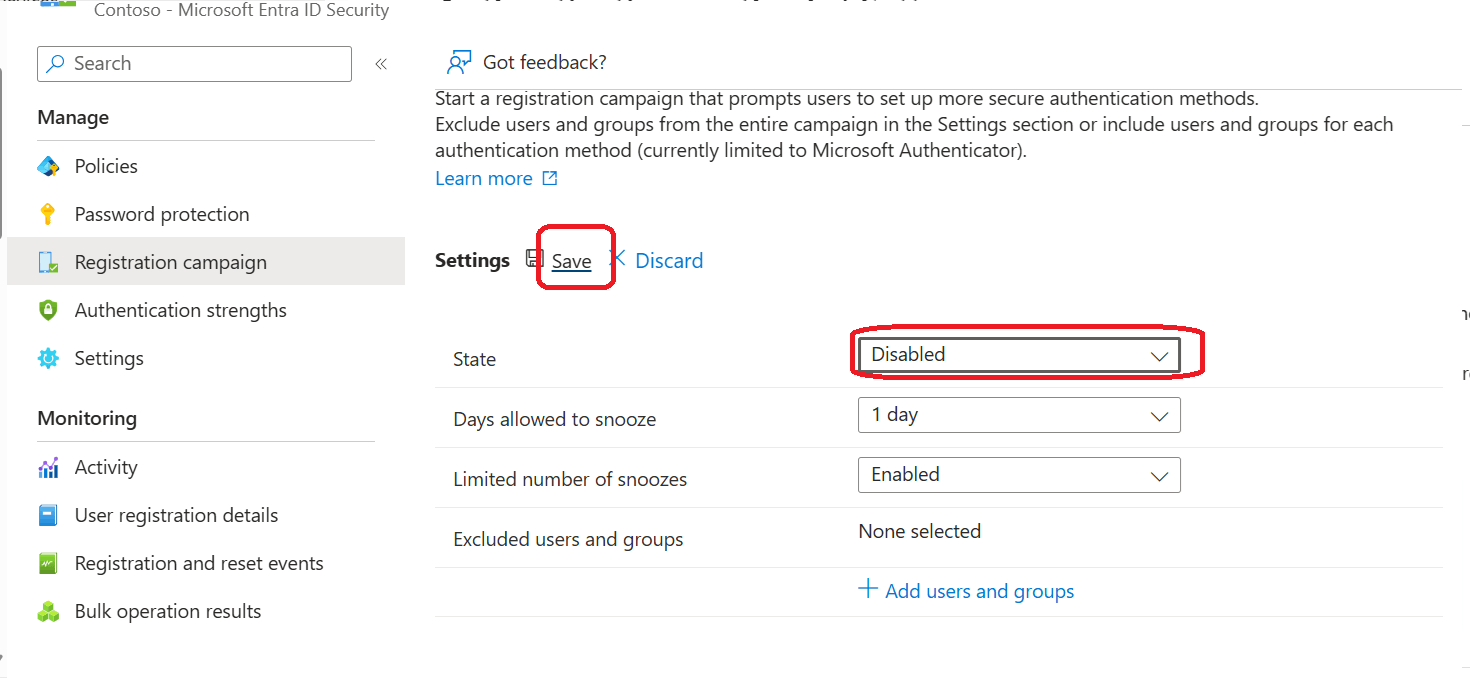Open Bulk operation results via its icon

click(x=48, y=610)
